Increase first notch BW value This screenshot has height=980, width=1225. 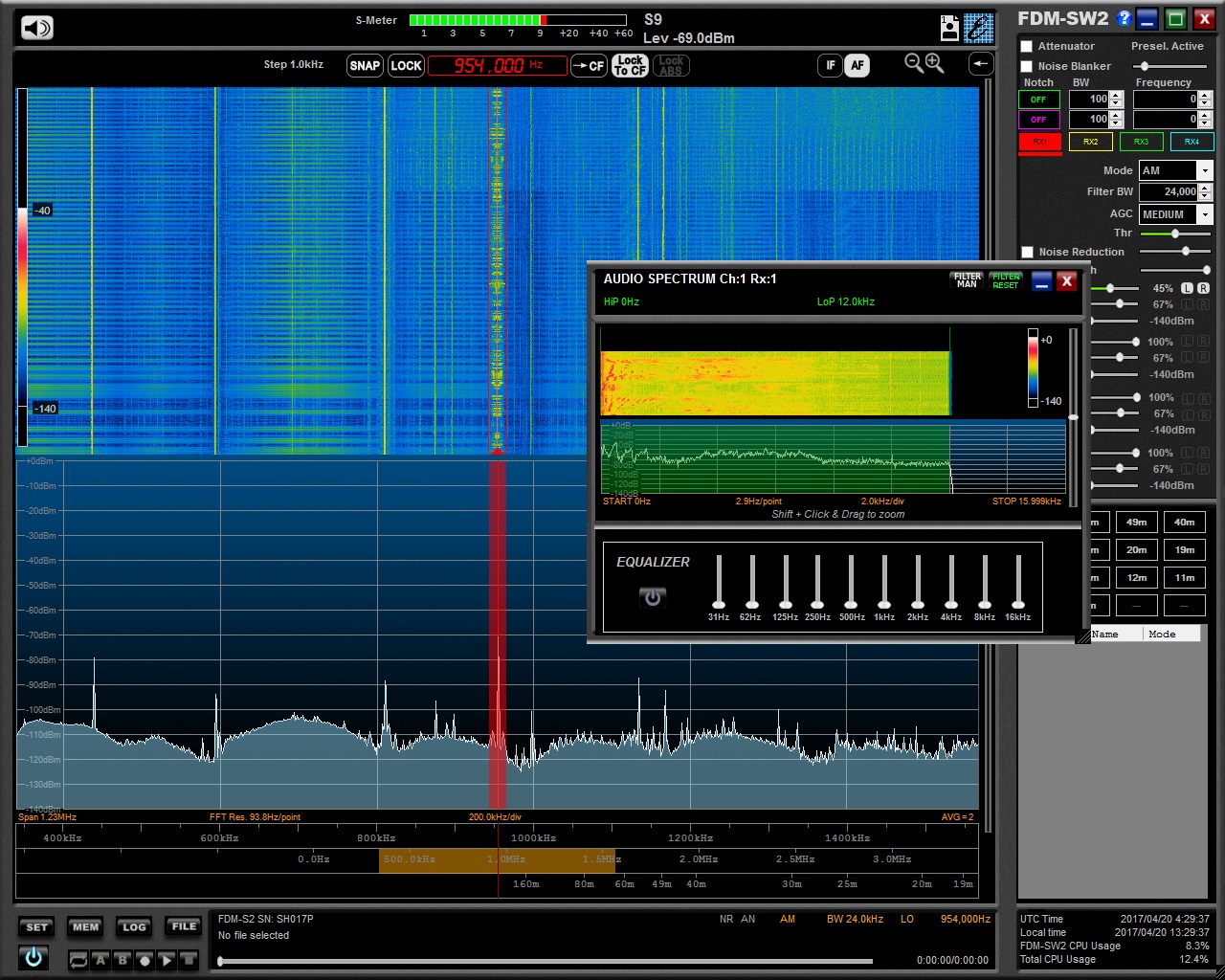pos(1116,95)
